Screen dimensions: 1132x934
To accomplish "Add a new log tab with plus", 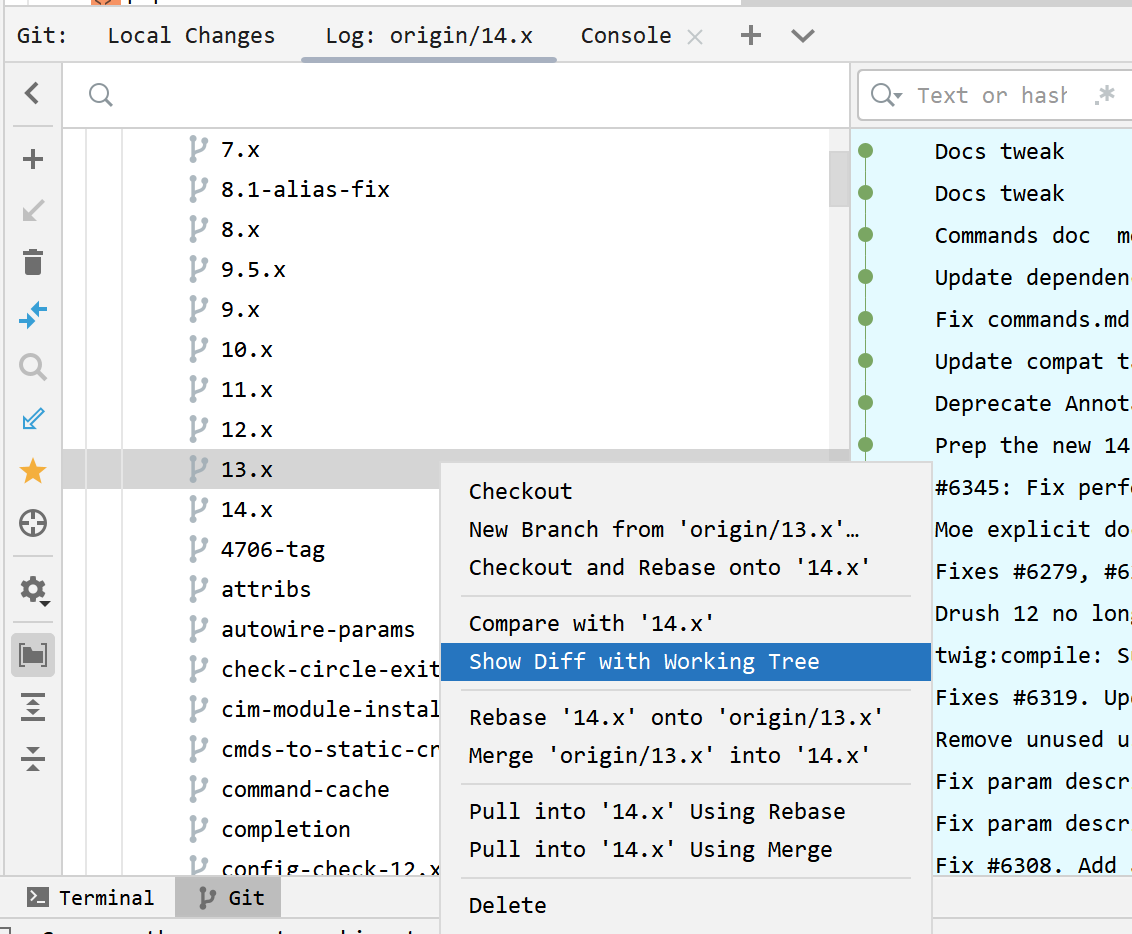I will click(x=751, y=35).
